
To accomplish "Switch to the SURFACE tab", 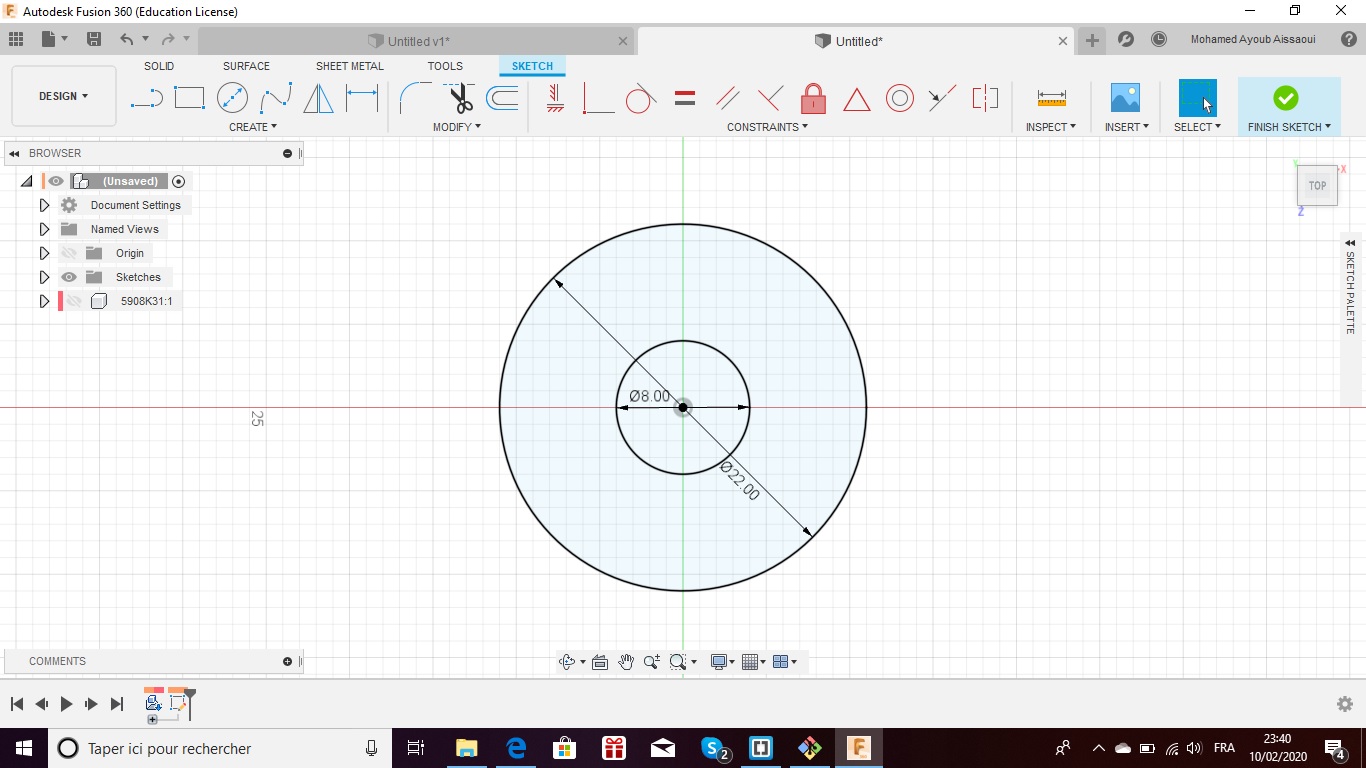I will pos(246,66).
